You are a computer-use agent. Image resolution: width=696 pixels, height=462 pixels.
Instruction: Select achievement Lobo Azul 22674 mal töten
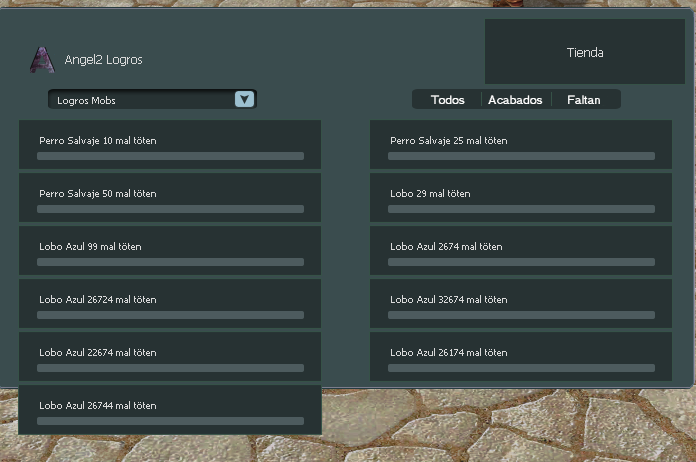170,356
